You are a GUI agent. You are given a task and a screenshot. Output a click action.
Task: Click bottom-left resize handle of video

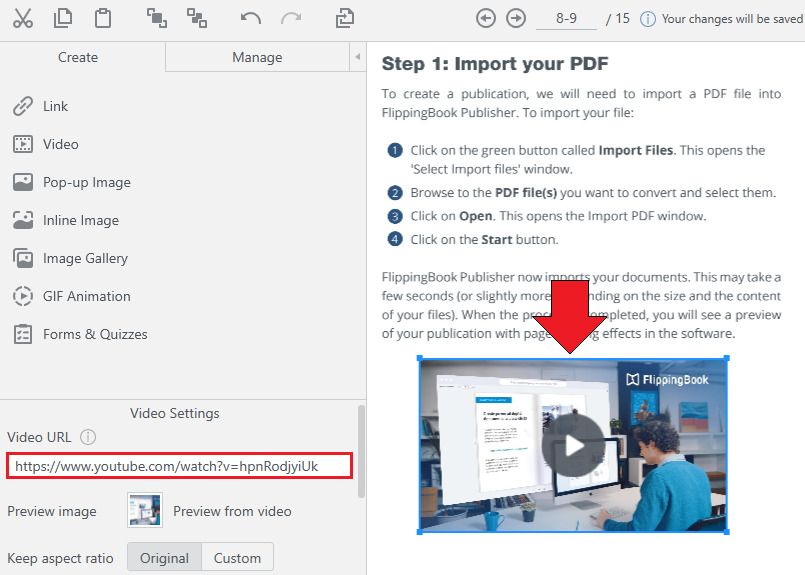[419, 532]
